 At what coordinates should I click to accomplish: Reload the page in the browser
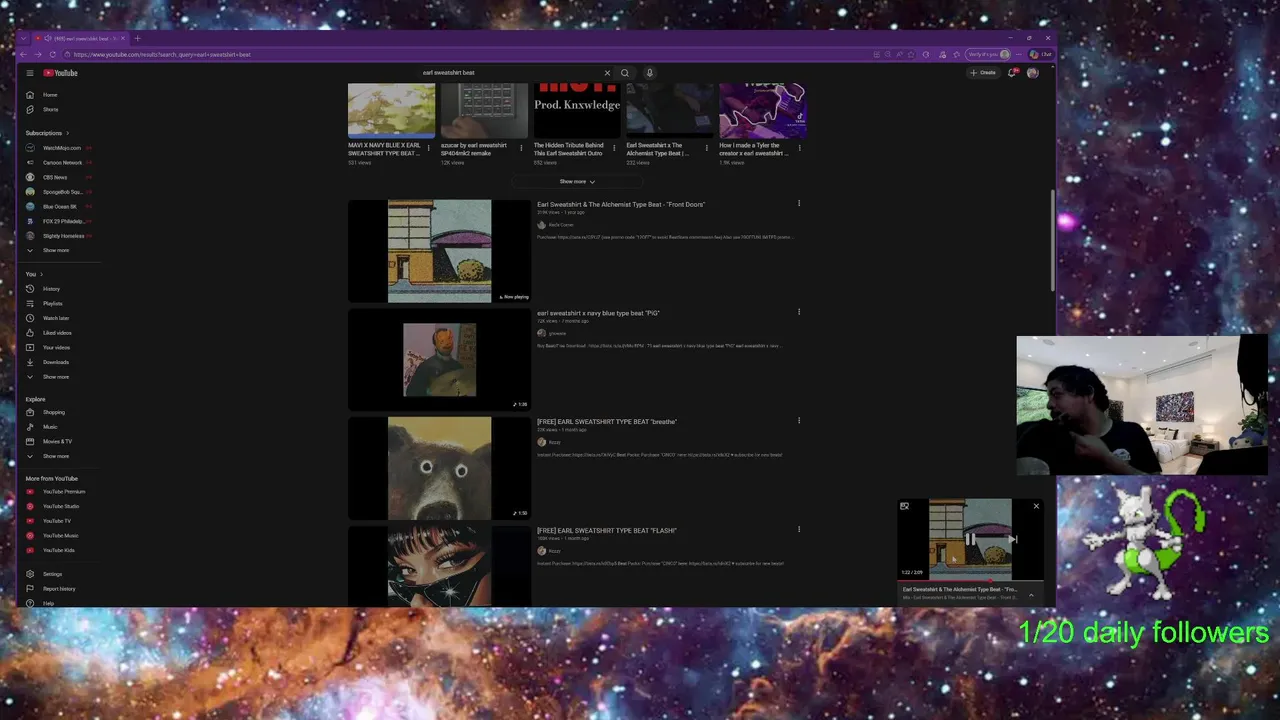pyautogui.click(x=51, y=55)
